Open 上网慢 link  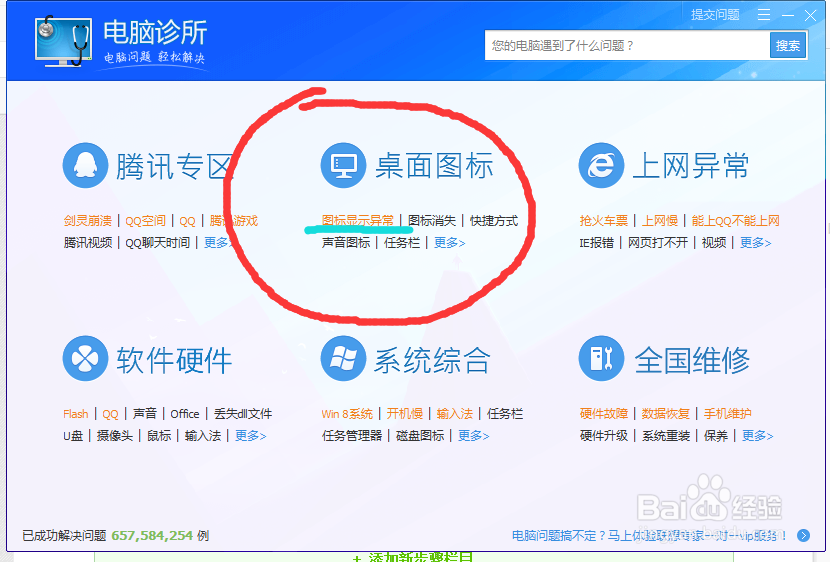(660, 221)
